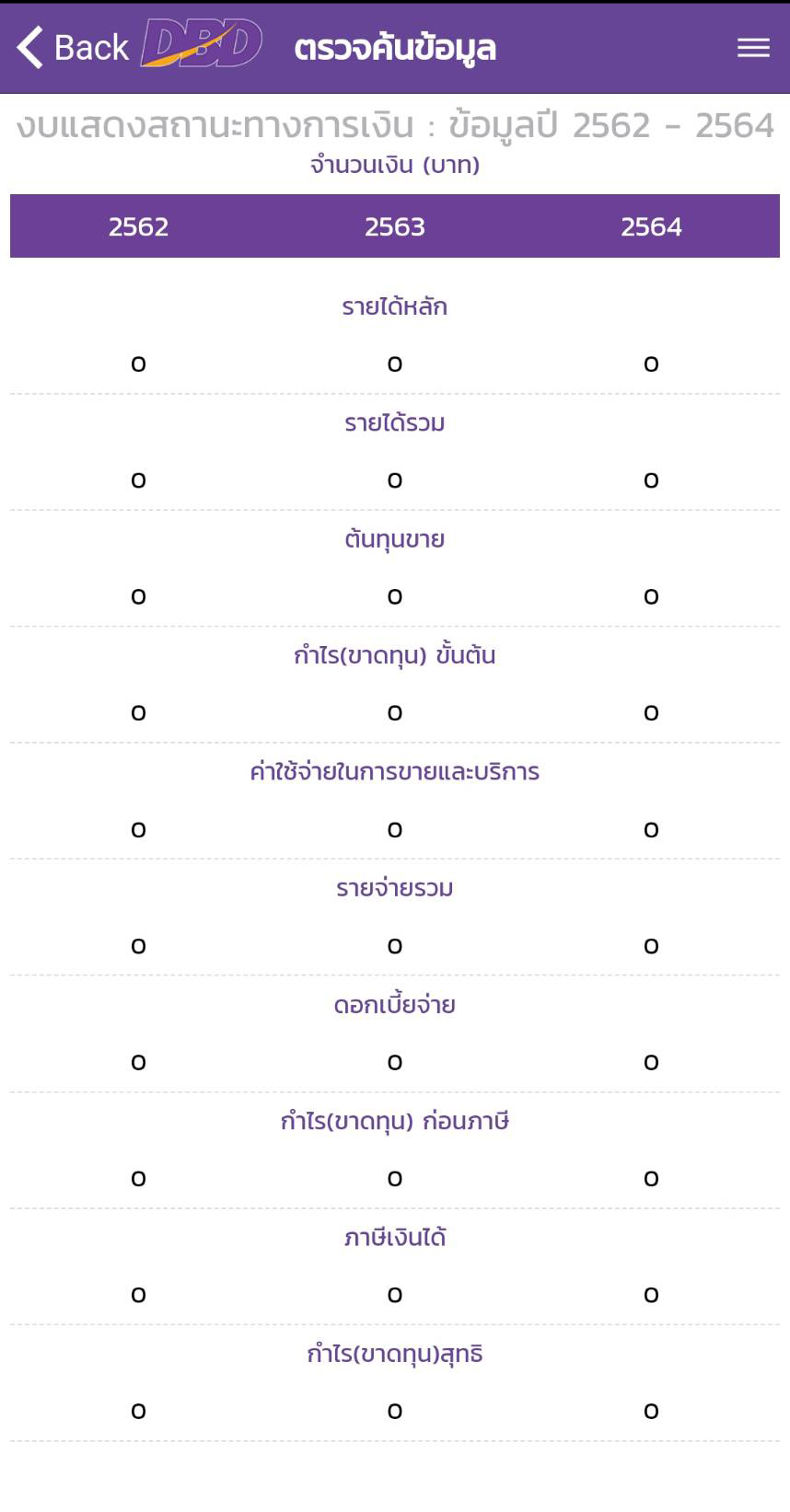Tap the กำไร(ขาดทุน) ก่อนภาษี label
The height and width of the screenshot is (1512, 790).
click(x=395, y=1121)
